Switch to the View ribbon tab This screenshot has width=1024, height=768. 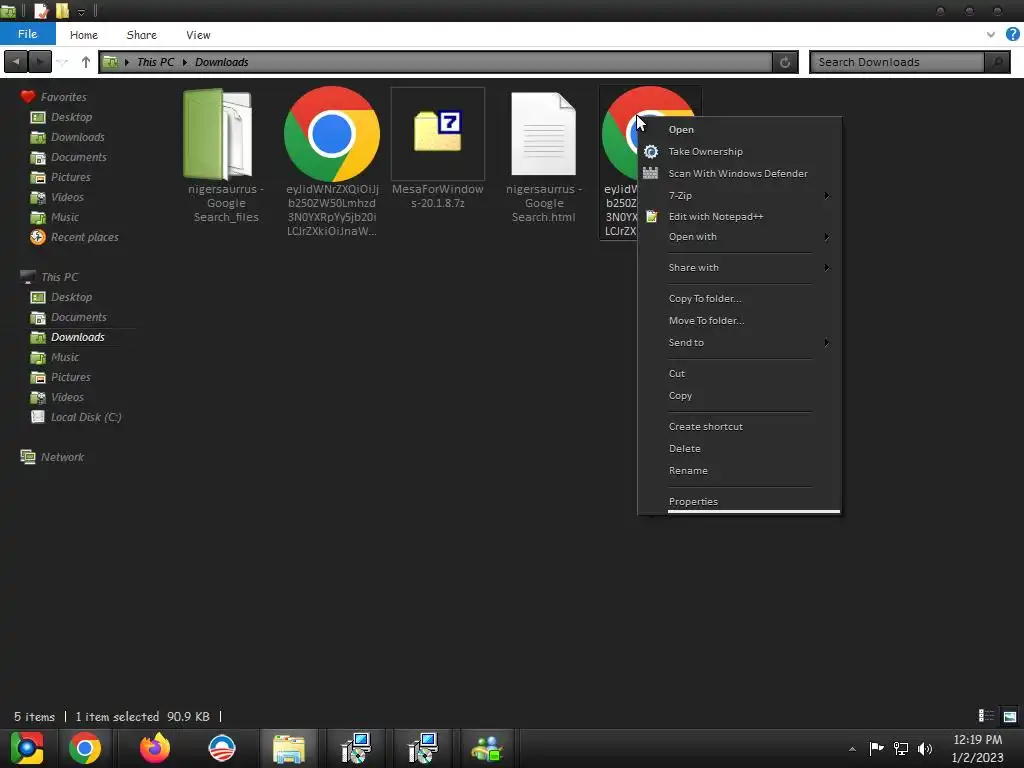click(x=198, y=35)
